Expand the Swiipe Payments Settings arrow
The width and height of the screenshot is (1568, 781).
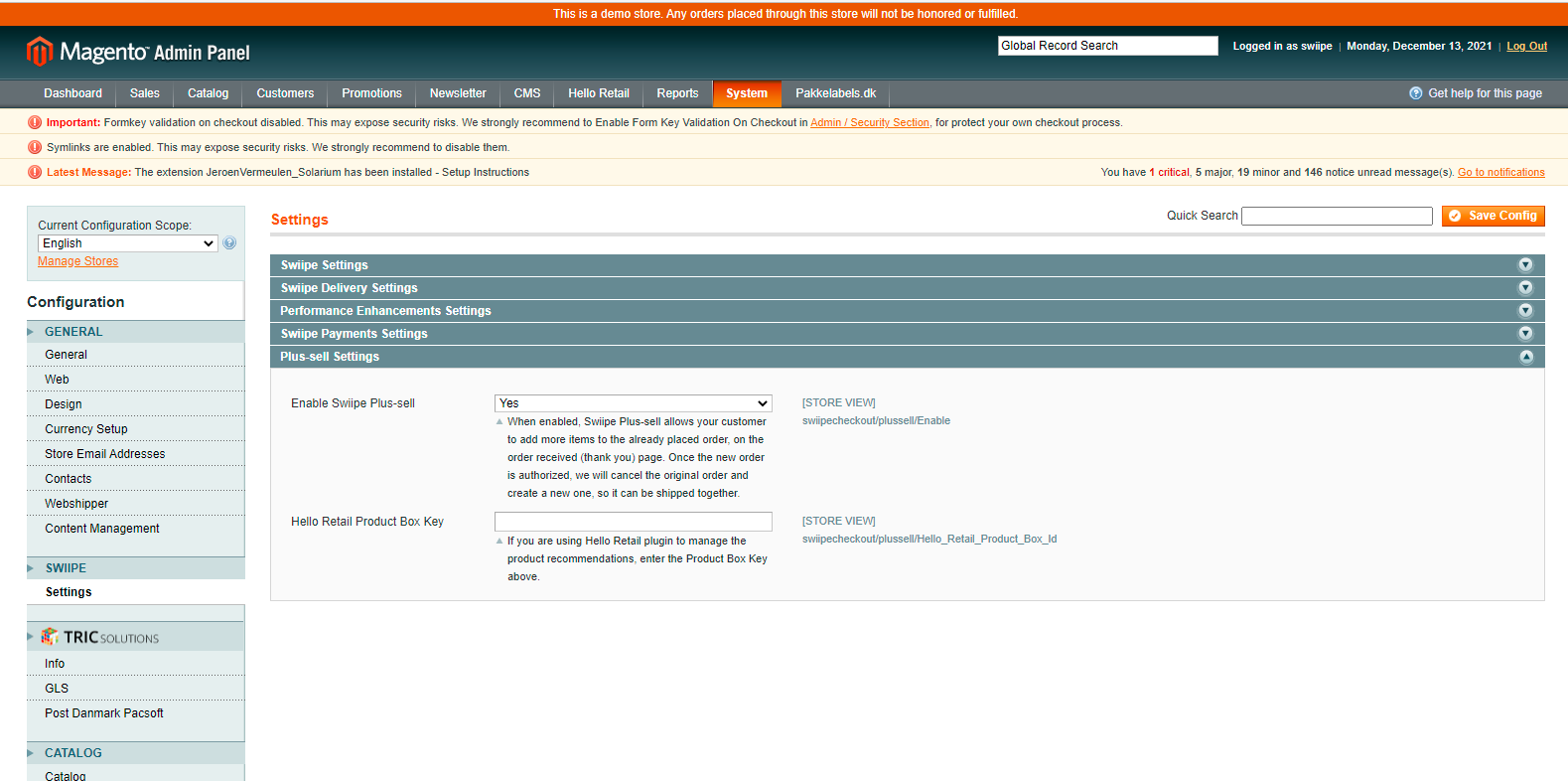tap(1525, 334)
